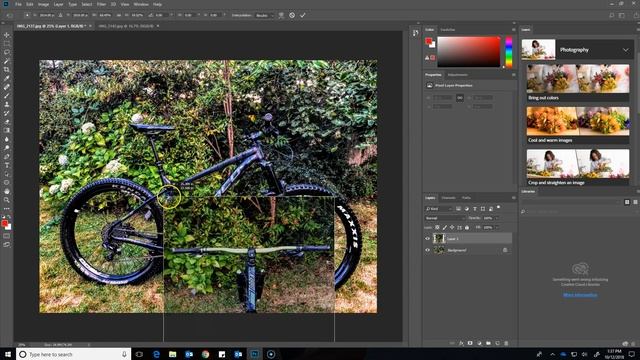Add a layer style with fx icon

click(461, 343)
